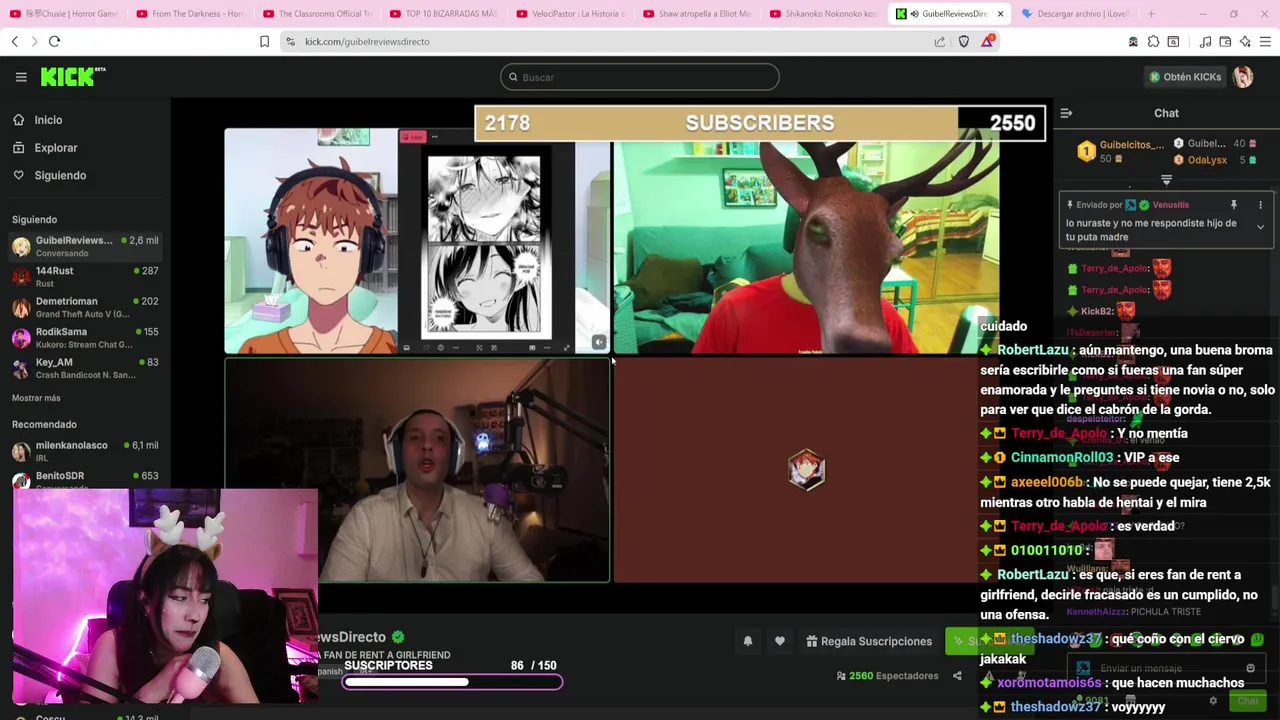Click the share icon in address bar
Image resolution: width=1280 pixels, height=720 pixels.
(940, 41)
